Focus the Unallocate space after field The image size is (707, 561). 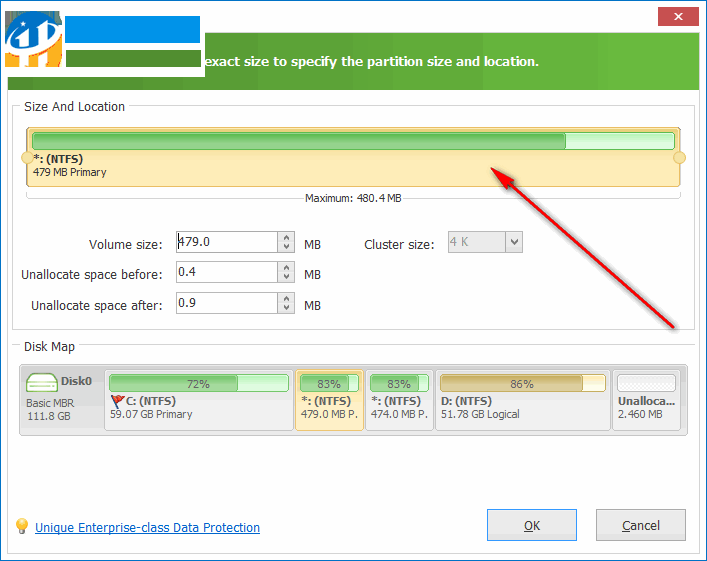click(x=227, y=303)
